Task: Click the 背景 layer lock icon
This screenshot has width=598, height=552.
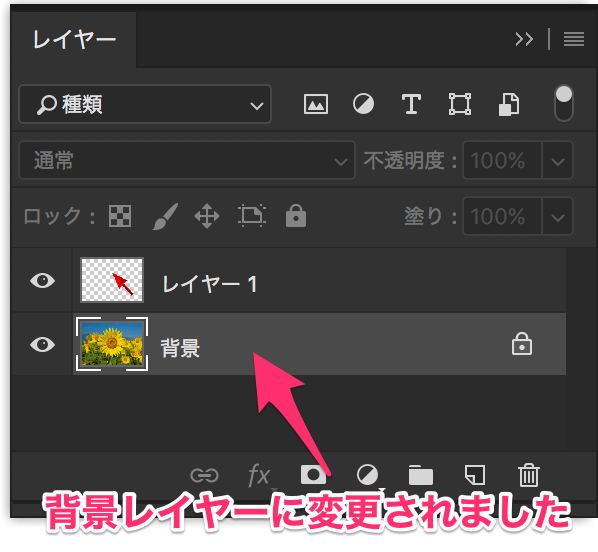Action: (x=522, y=344)
